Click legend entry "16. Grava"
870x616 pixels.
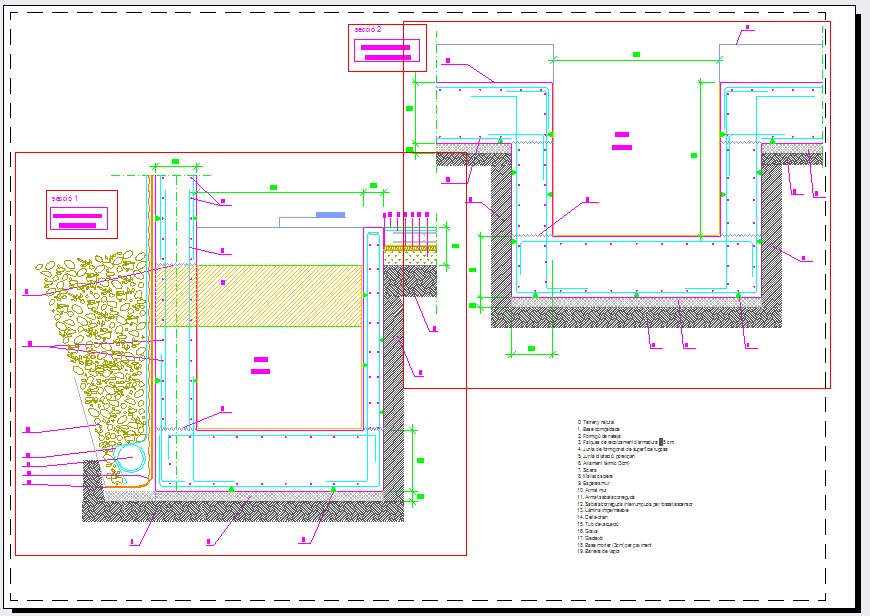589,530
